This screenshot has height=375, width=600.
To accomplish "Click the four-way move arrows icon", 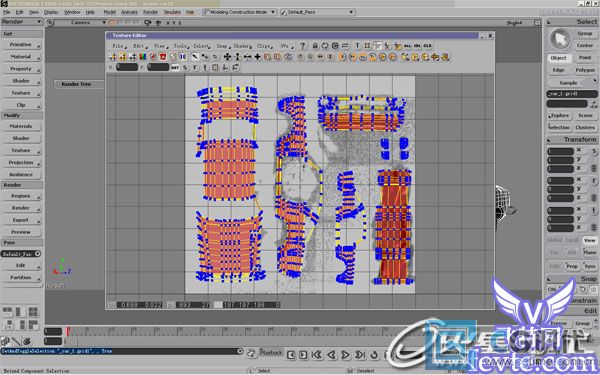I will pyautogui.click(x=227, y=57).
